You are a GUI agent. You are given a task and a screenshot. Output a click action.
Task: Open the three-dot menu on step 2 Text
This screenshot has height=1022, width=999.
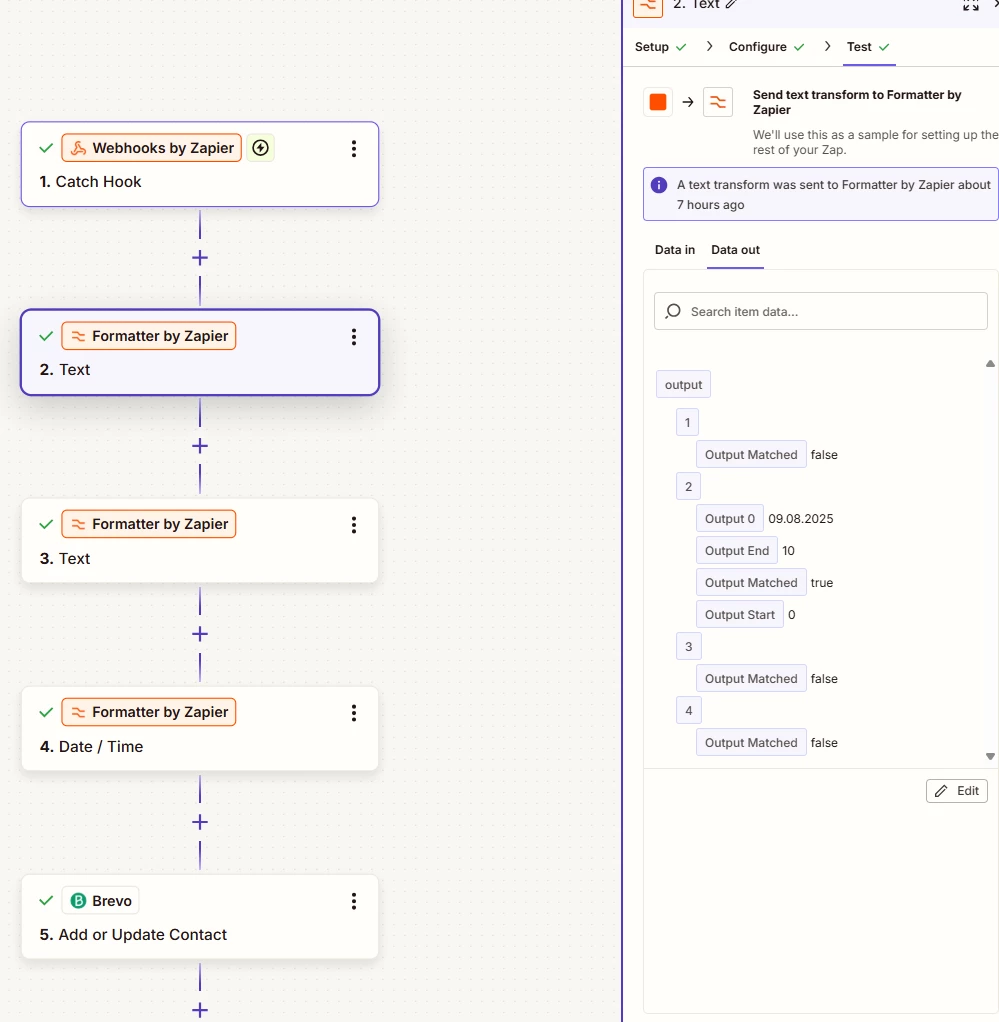click(x=354, y=337)
